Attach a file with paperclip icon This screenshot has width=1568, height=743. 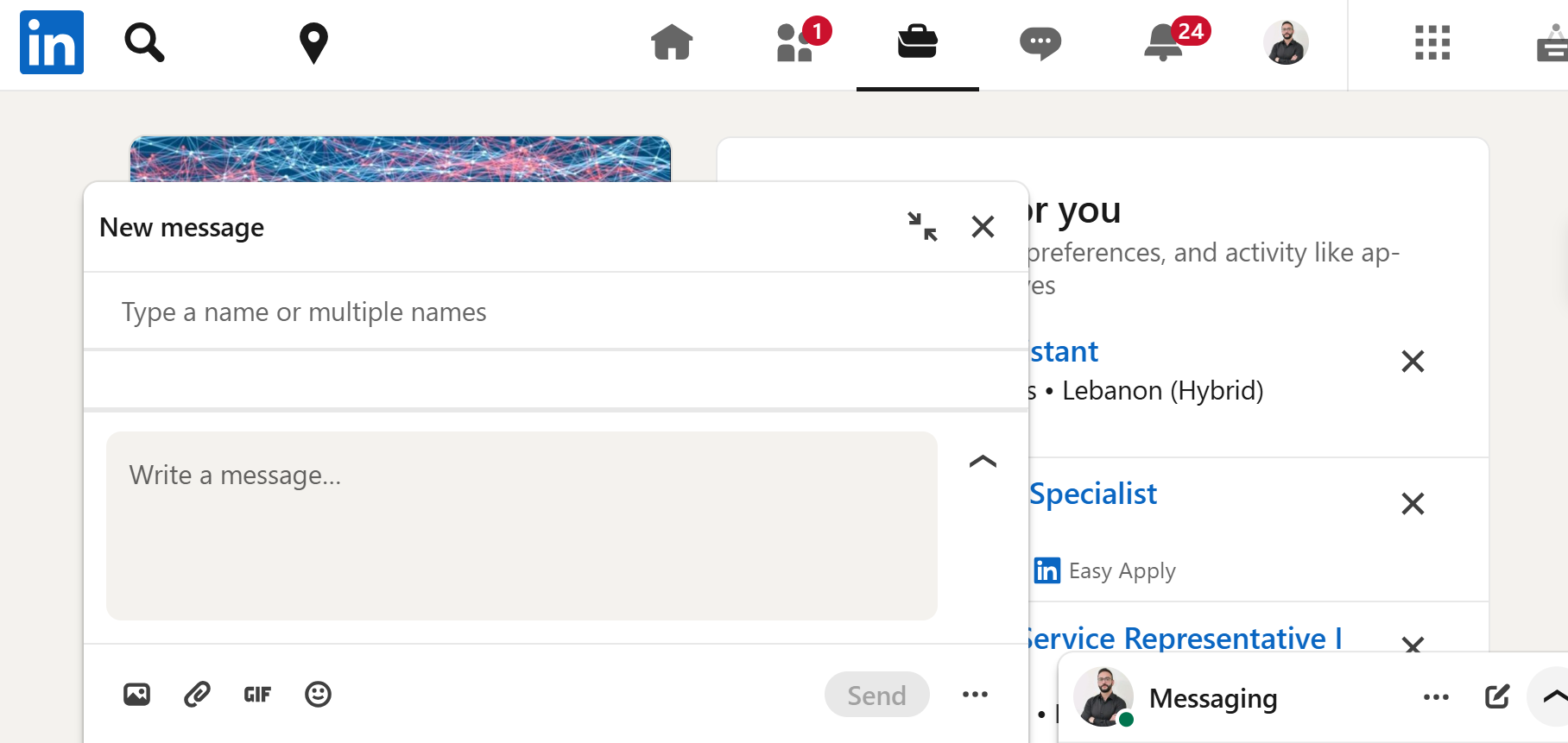197,695
